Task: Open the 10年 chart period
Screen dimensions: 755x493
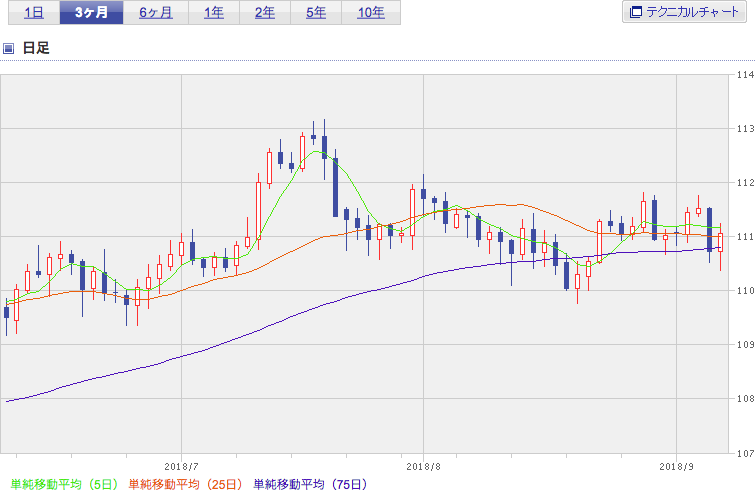Action: (x=371, y=12)
